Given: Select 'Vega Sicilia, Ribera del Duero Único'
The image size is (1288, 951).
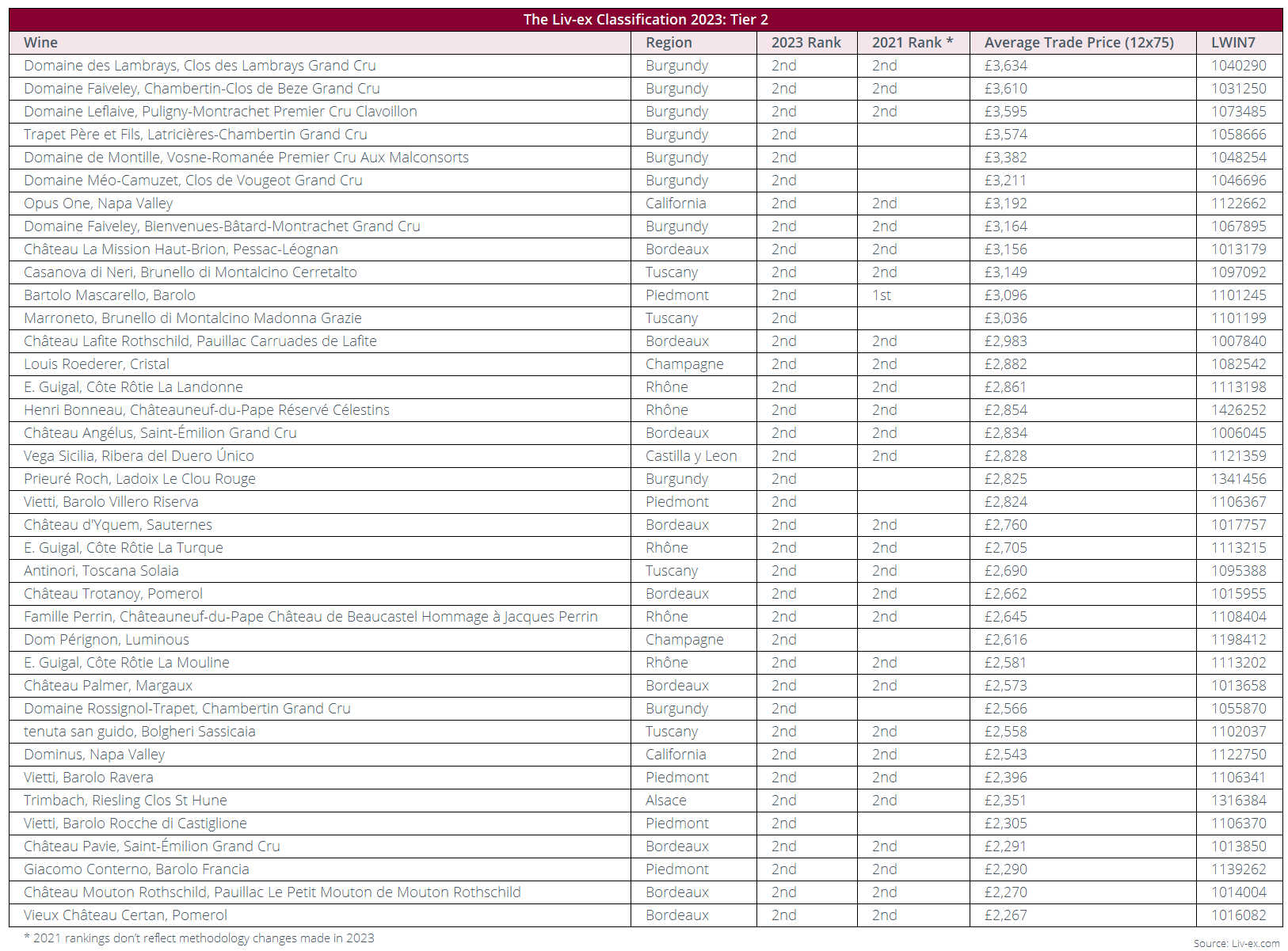Looking at the screenshot, I should coord(139,456).
